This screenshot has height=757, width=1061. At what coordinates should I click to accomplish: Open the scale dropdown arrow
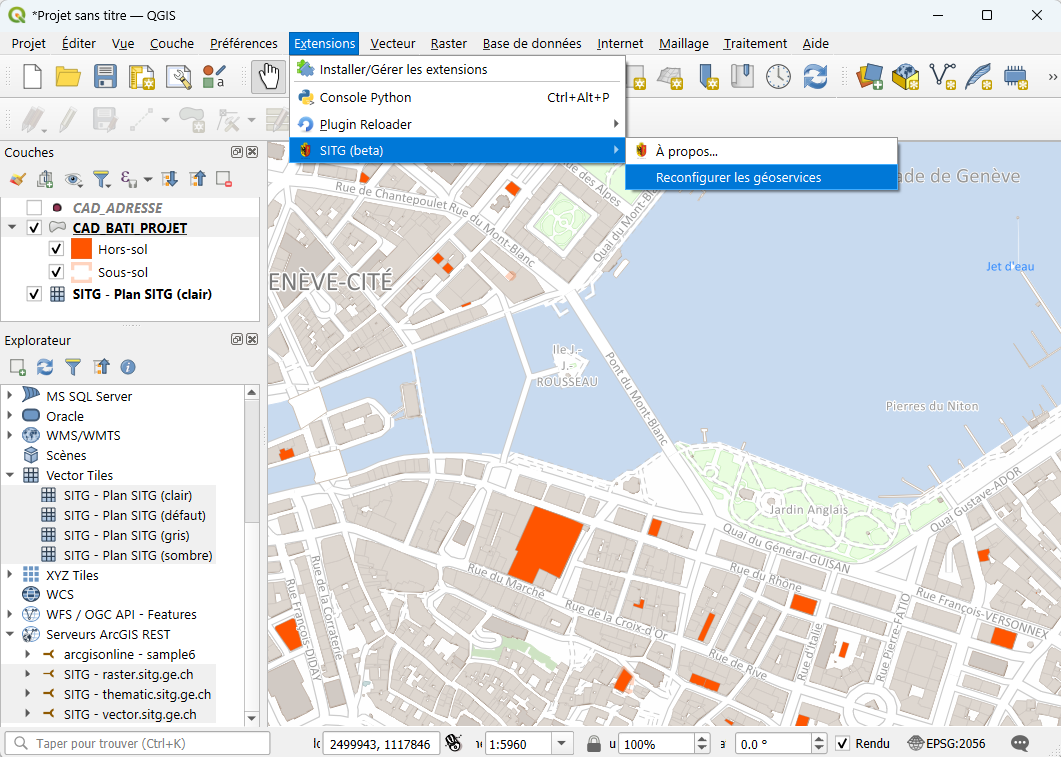pos(562,743)
